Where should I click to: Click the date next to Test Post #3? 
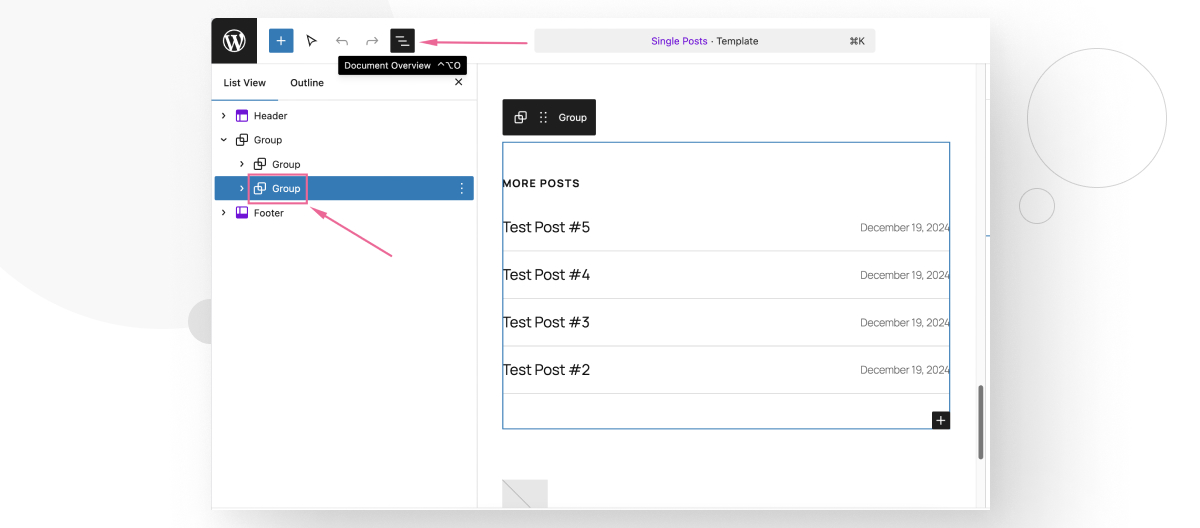(x=905, y=323)
